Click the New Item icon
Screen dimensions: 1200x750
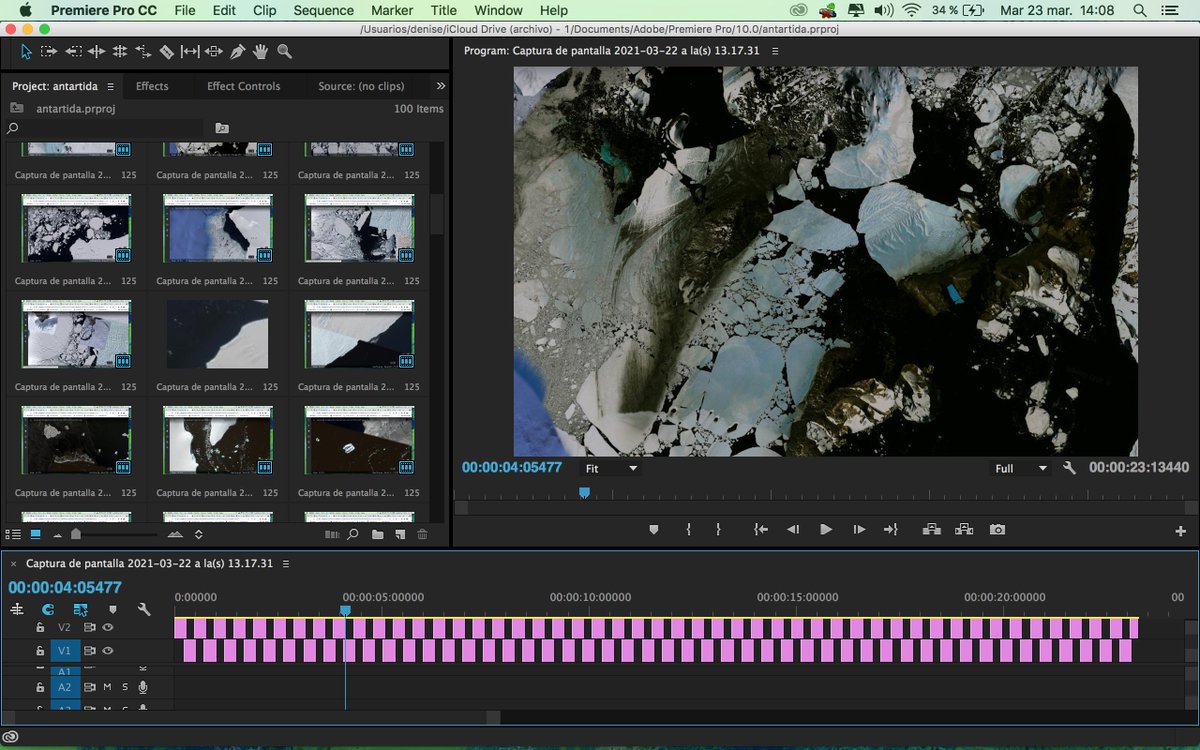399,535
